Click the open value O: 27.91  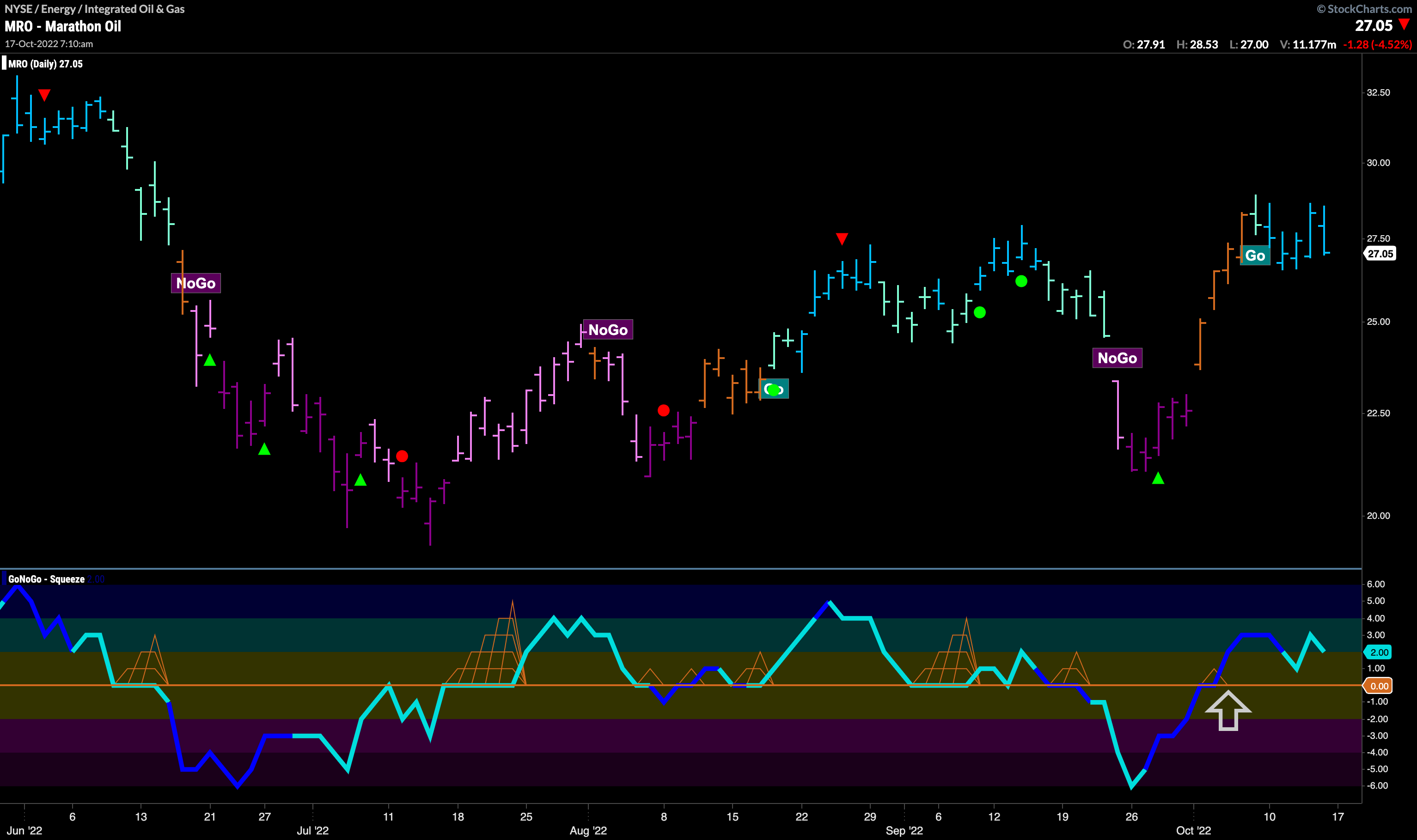[1143, 45]
